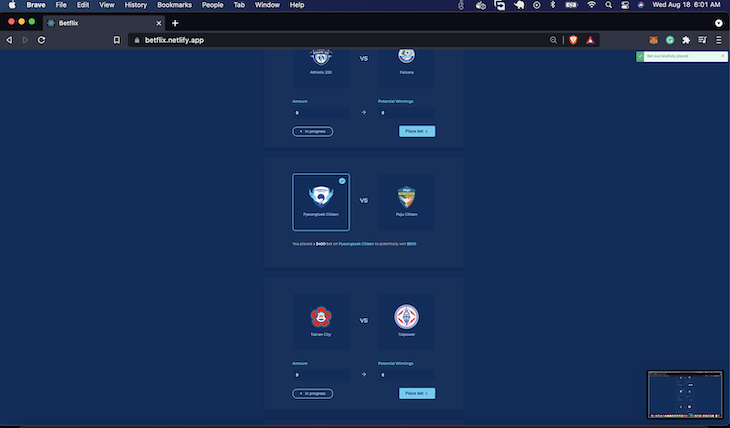The image size is (730, 428).
Task: Open the History menu
Action: [x=135, y=5]
